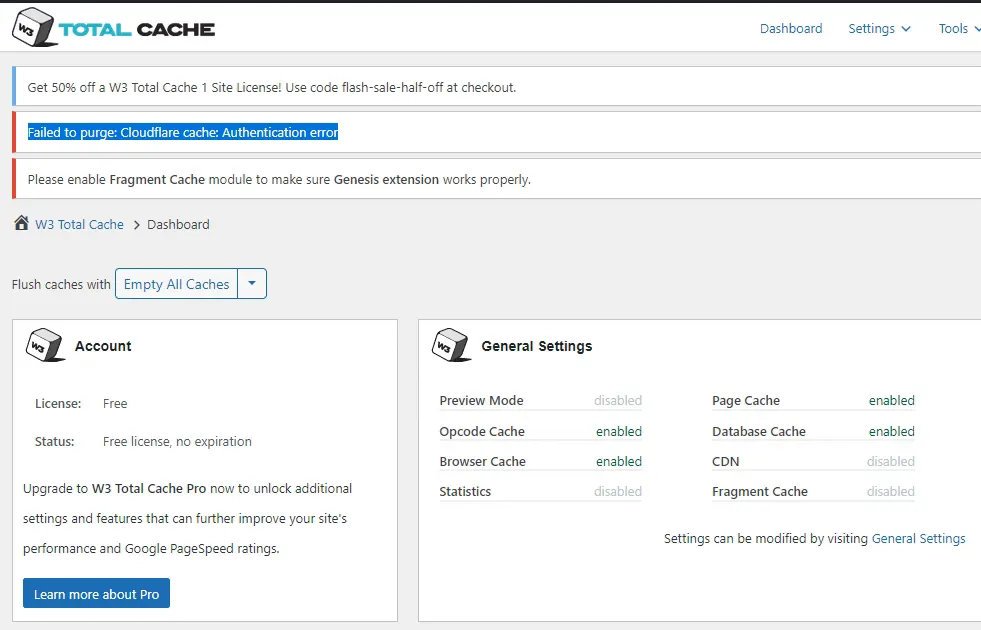Click the home icon in breadcrumb

click(21, 223)
